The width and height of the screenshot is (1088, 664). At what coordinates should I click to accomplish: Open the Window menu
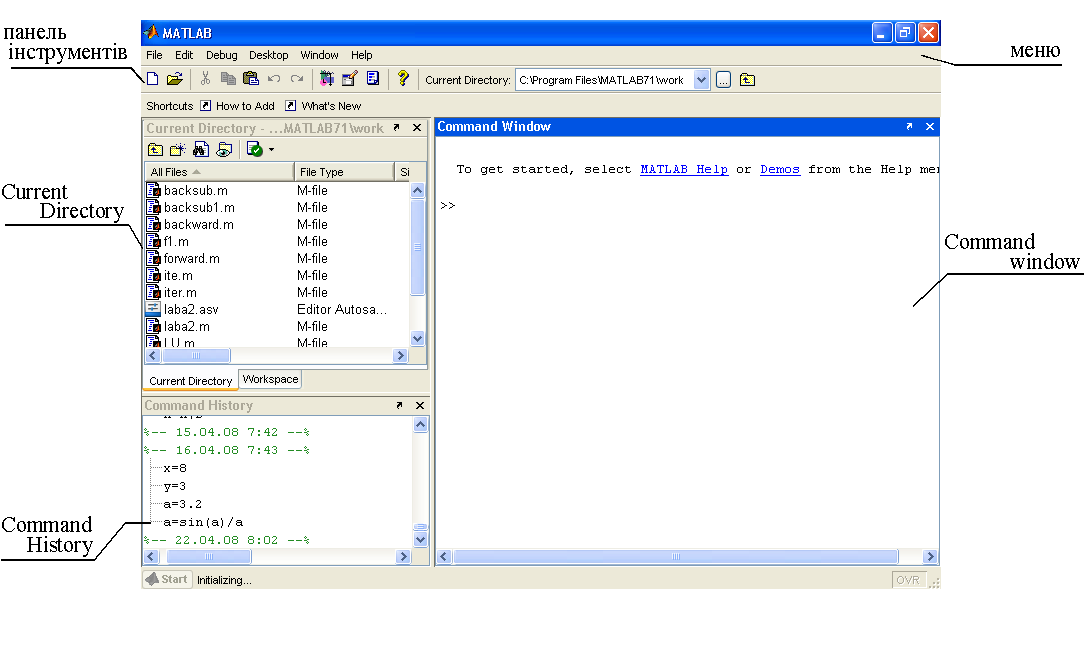pos(319,55)
